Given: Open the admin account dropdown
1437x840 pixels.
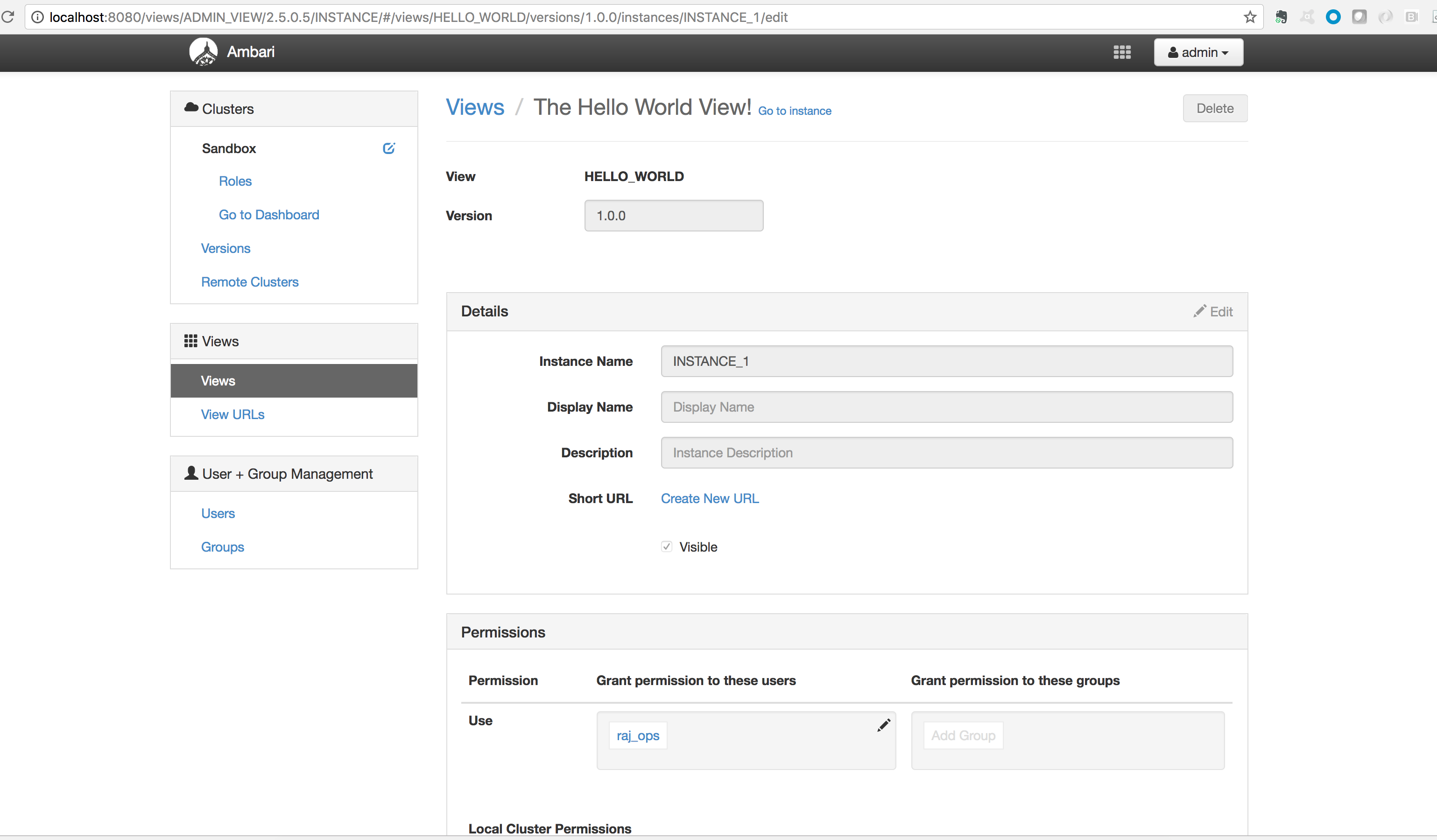Looking at the screenshot, I should 1198,52.
